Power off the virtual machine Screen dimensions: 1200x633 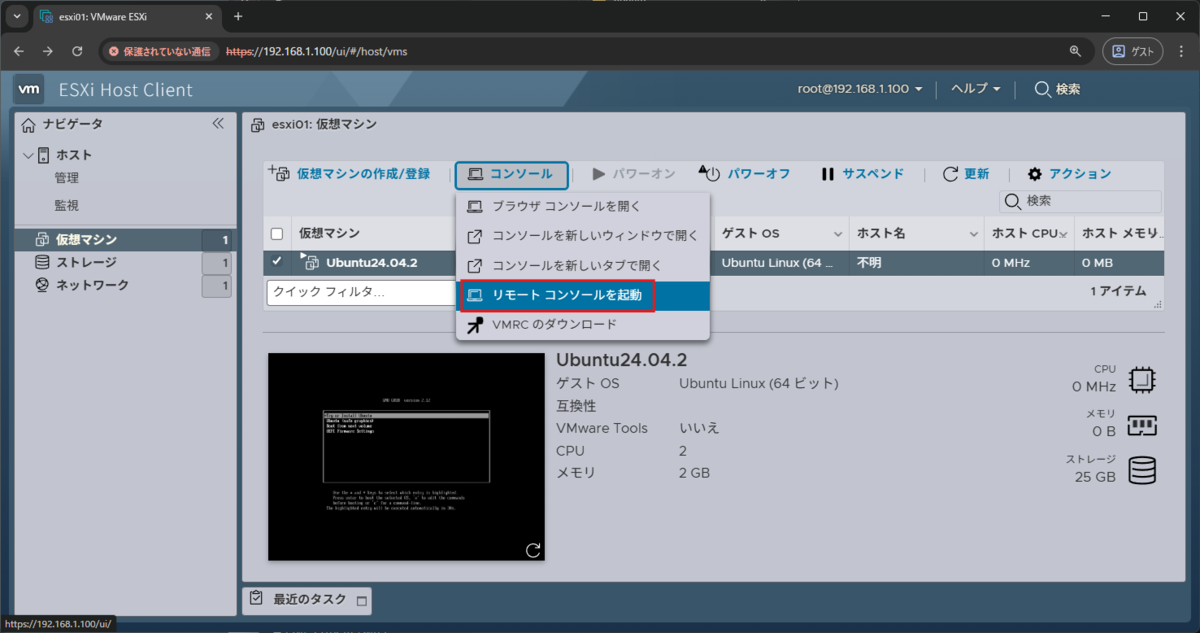(x=744, y=174)
